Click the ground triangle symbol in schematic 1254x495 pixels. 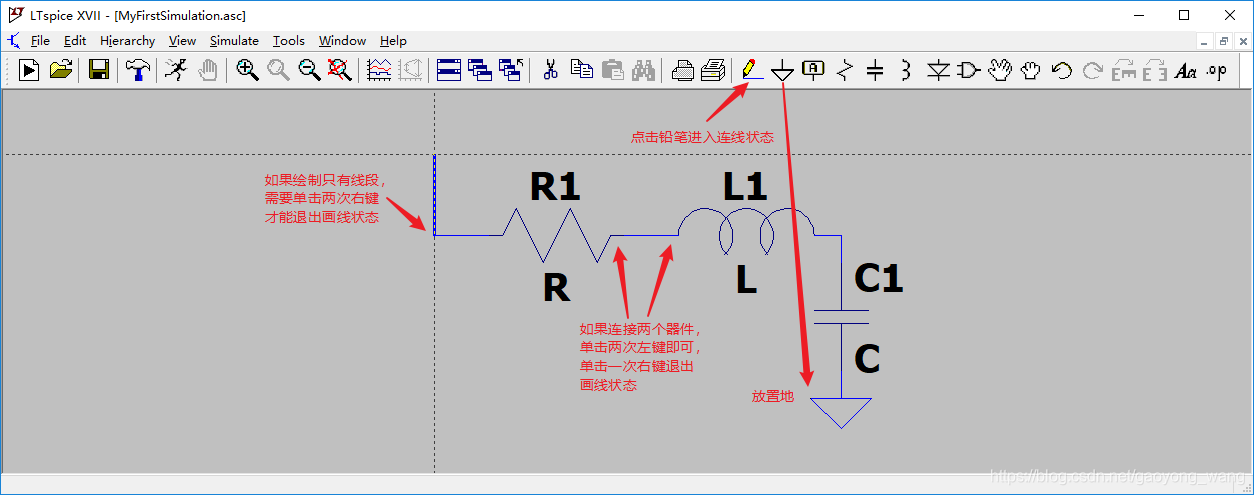pyautogui.click(x=841, y=413)
